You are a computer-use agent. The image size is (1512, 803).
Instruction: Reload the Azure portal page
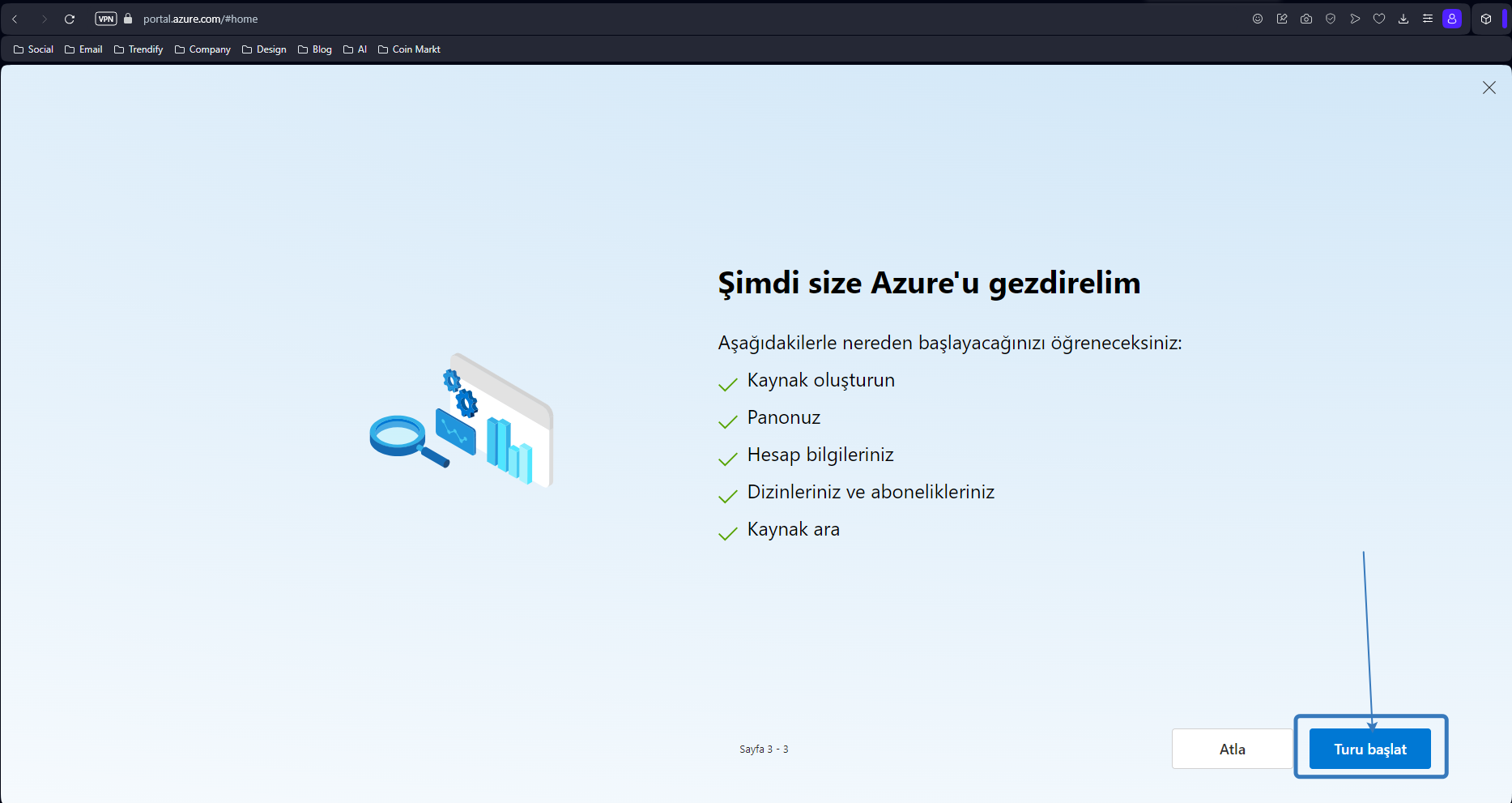pyautogui.click(x=70, y=18)
